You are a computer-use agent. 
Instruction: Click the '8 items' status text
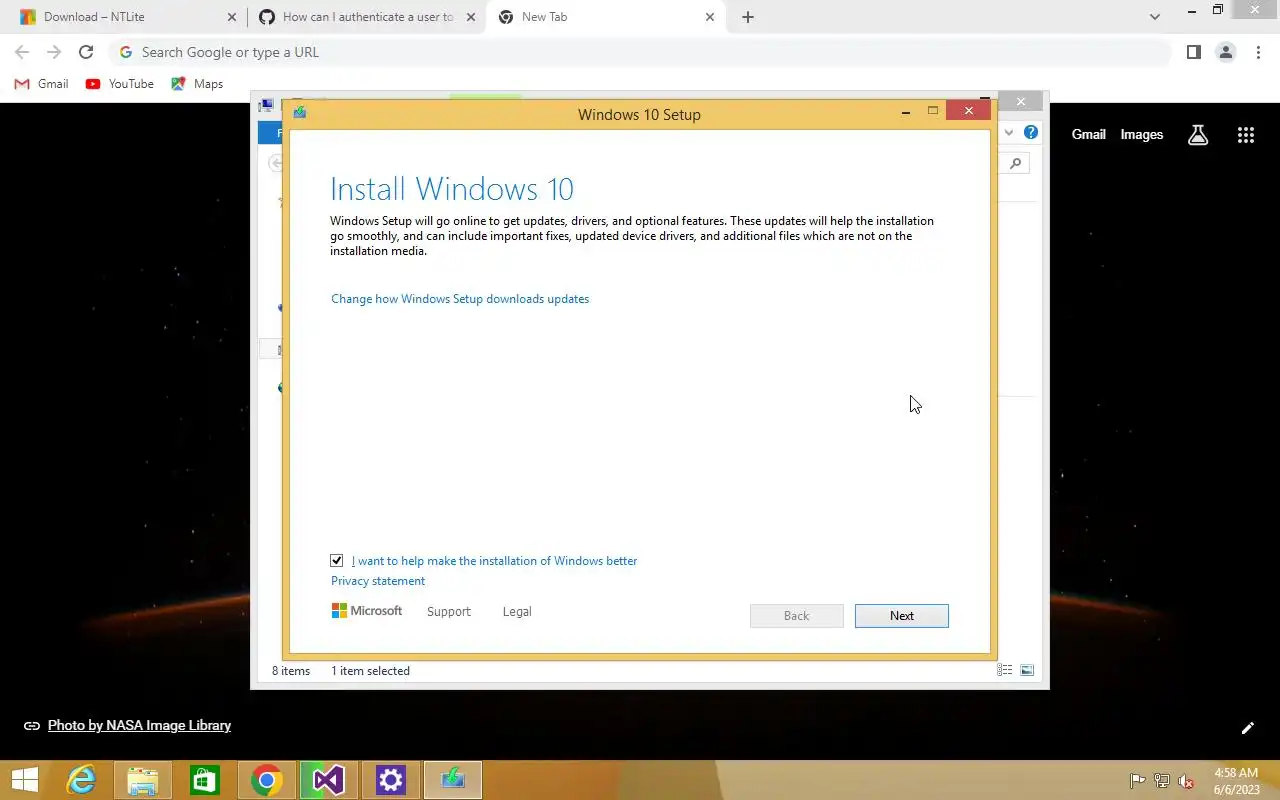[291, 671]
